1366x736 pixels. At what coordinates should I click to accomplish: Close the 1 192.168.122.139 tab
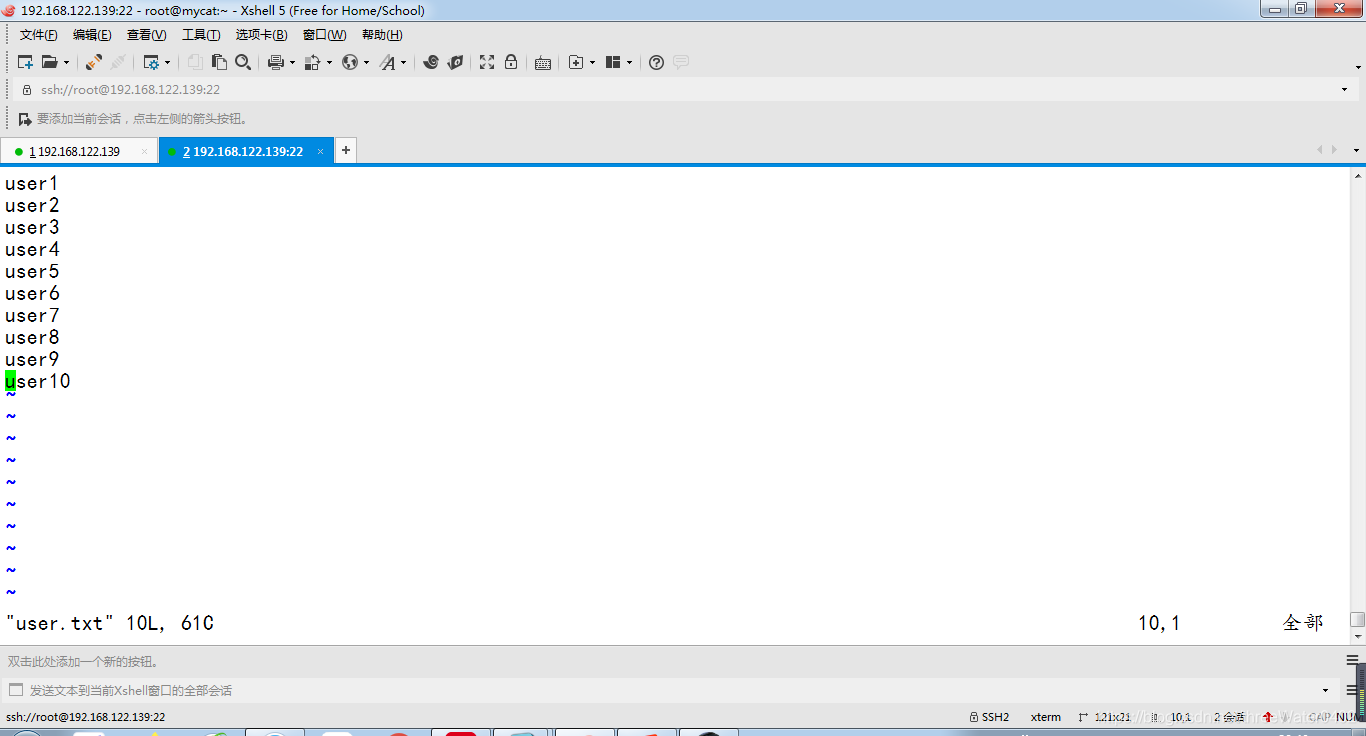coord(144,152)
